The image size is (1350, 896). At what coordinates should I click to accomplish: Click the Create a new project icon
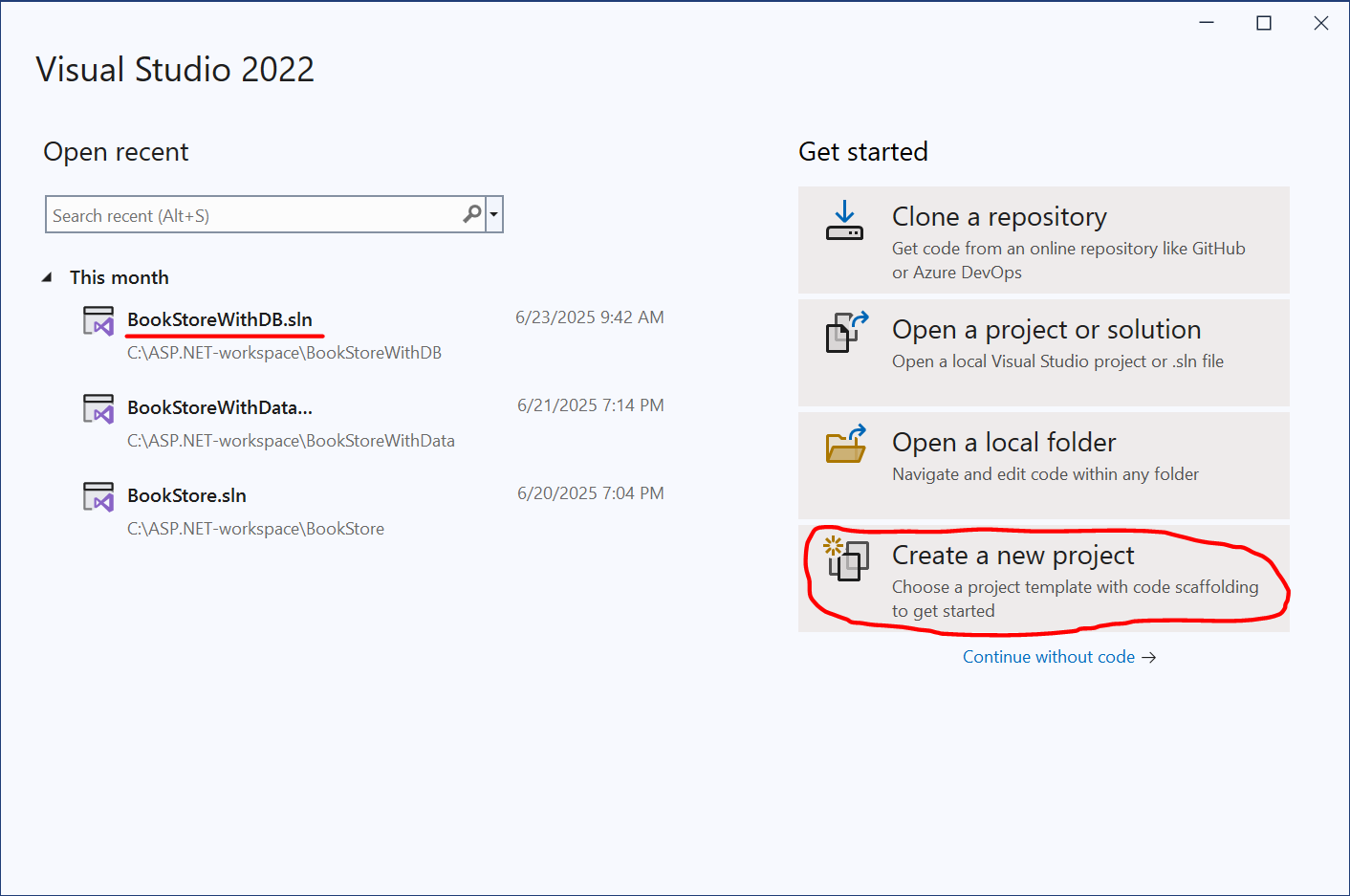coord(846,558)
